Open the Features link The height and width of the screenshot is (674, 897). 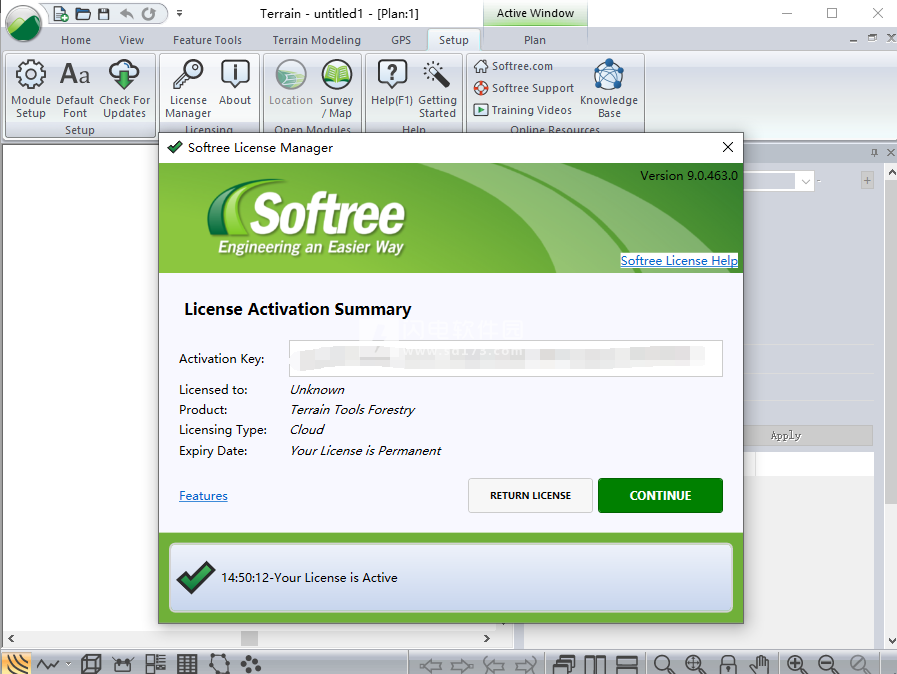[x=203, y=495]
